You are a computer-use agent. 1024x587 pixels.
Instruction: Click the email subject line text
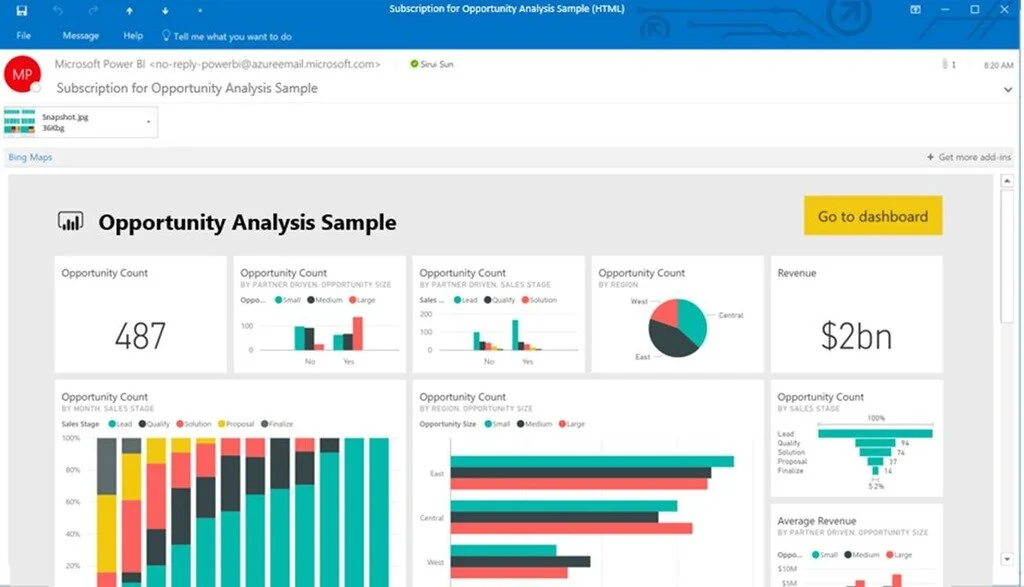point(187,88)
